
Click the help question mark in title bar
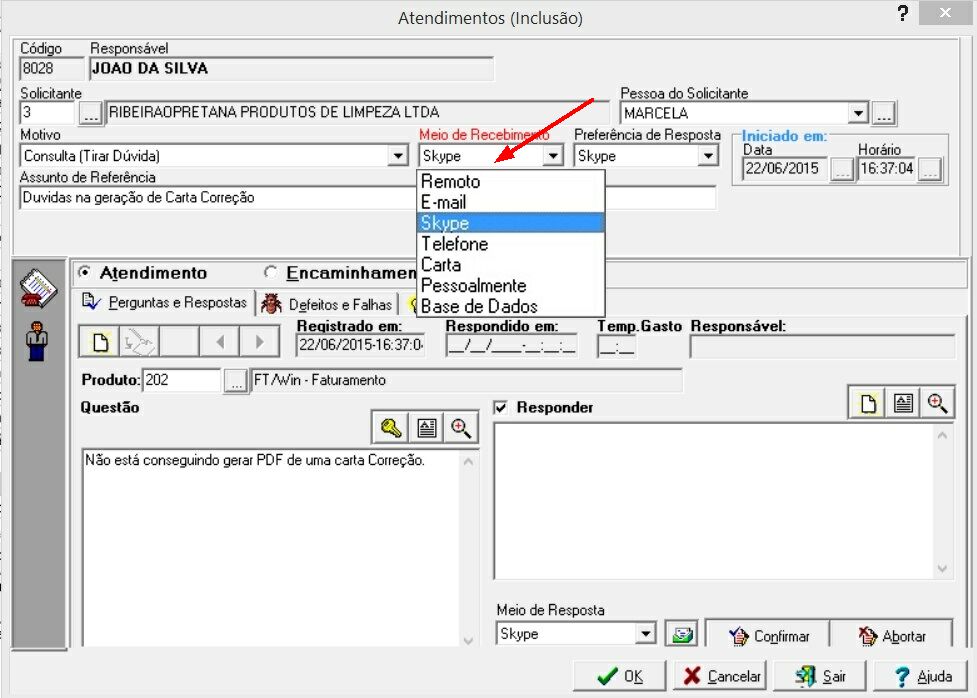903,14
